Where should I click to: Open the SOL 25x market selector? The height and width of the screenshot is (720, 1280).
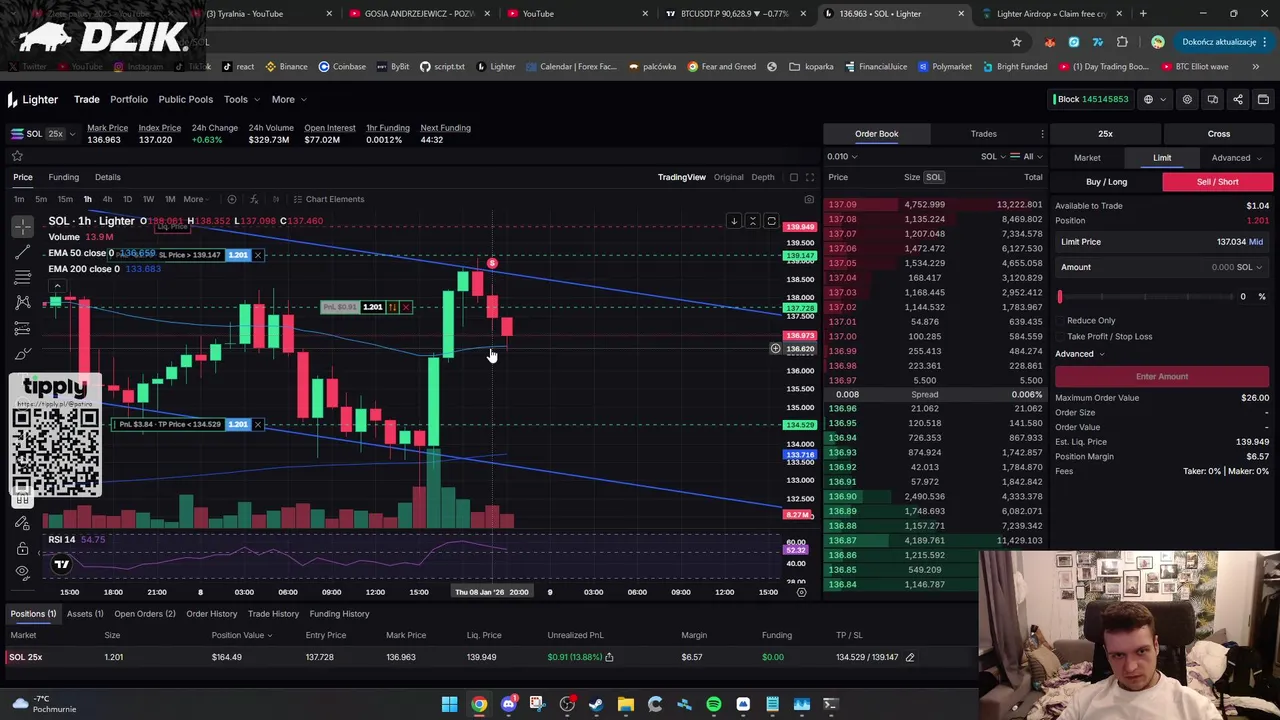click(x=42, y=134)
